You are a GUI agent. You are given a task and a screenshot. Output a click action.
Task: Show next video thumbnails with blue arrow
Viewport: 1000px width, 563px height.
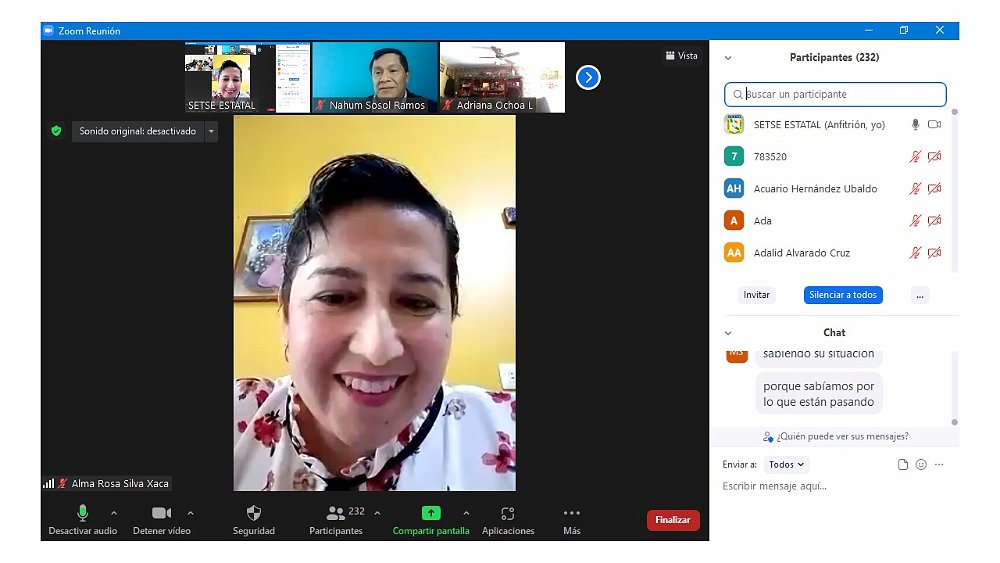(x=588, y=77)
